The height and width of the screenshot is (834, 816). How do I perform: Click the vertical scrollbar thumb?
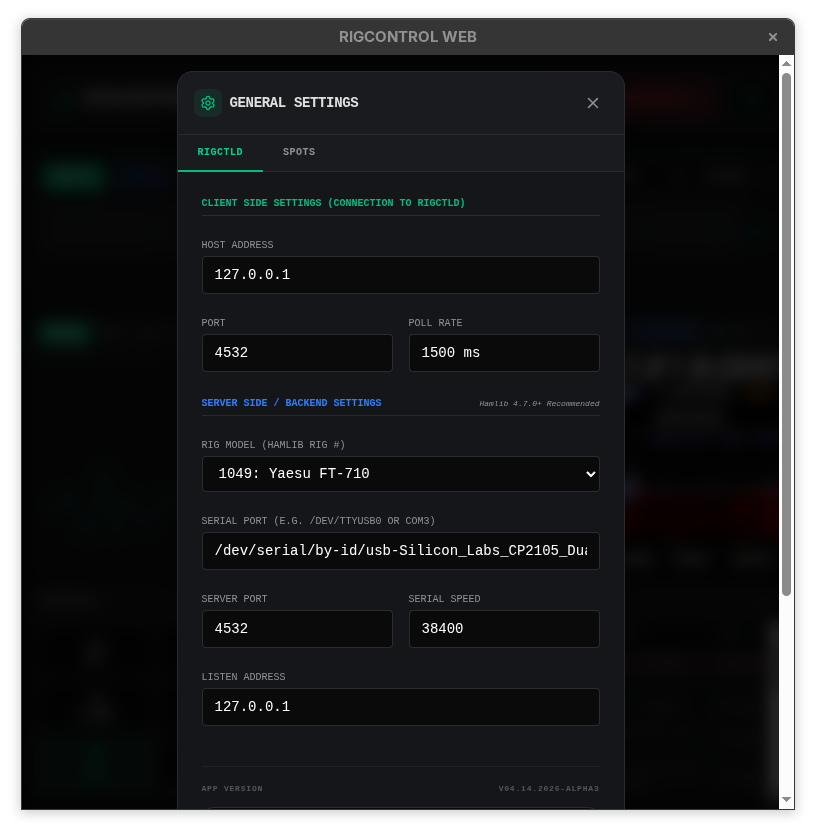[786, 335]
